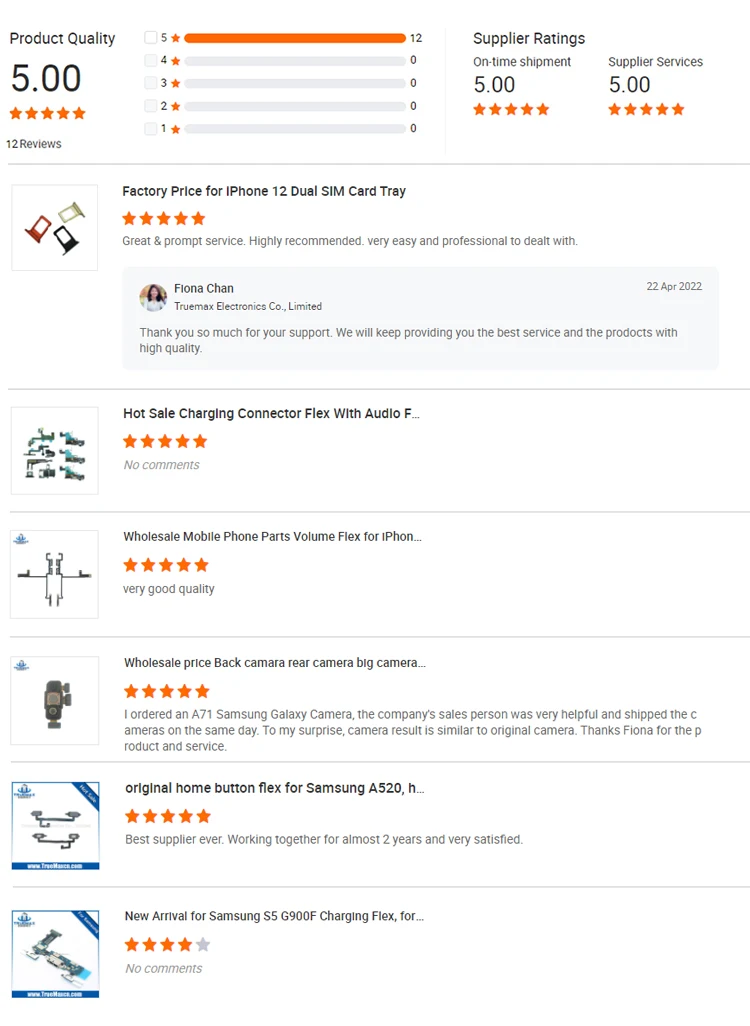Image resolution: width=750 pixels, height=1026 pixels.
Task: Check the 5-star rating filter checkbox
Action: (x=151, y=38)
